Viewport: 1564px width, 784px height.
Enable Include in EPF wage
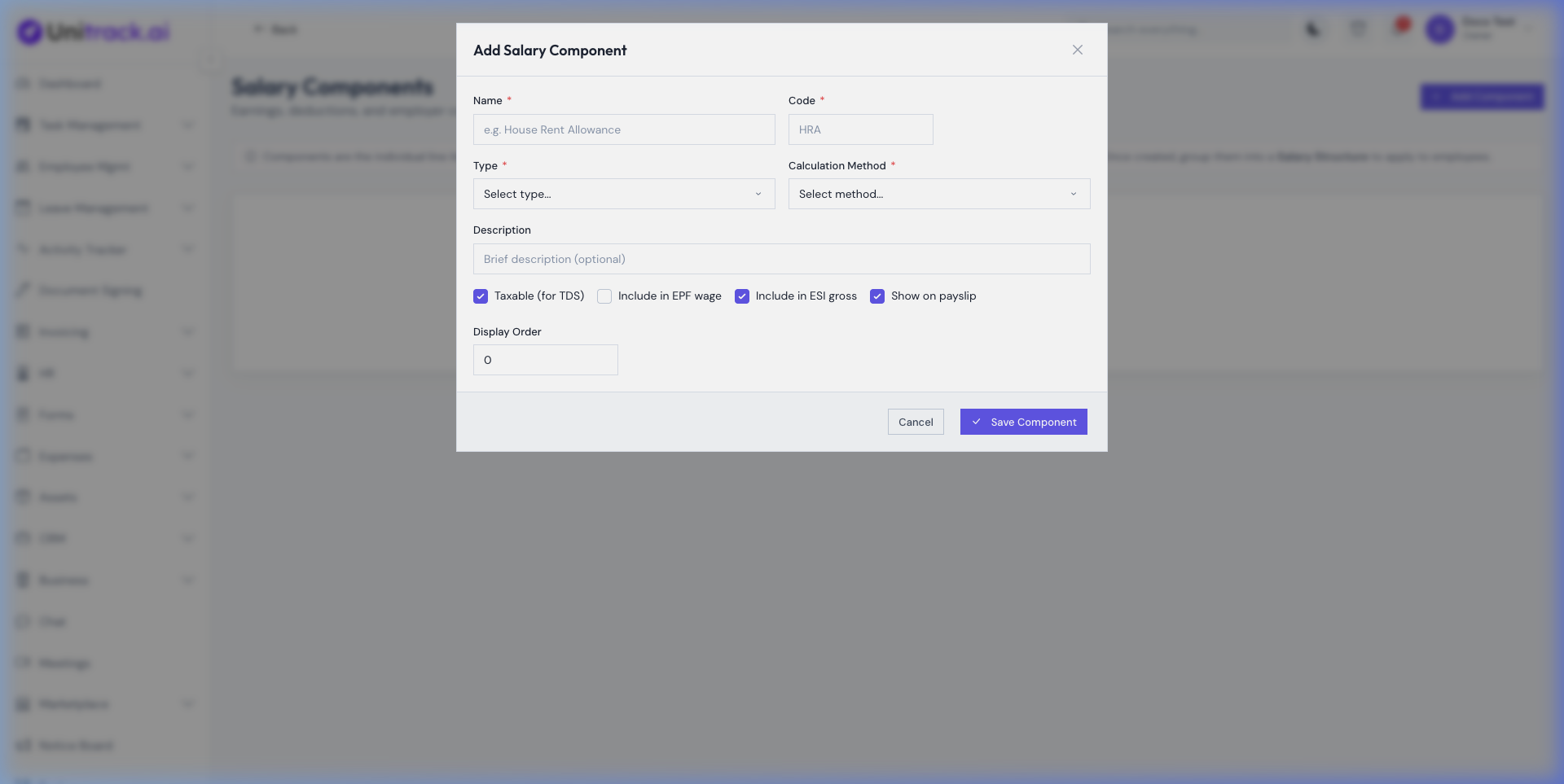(604, 296)
